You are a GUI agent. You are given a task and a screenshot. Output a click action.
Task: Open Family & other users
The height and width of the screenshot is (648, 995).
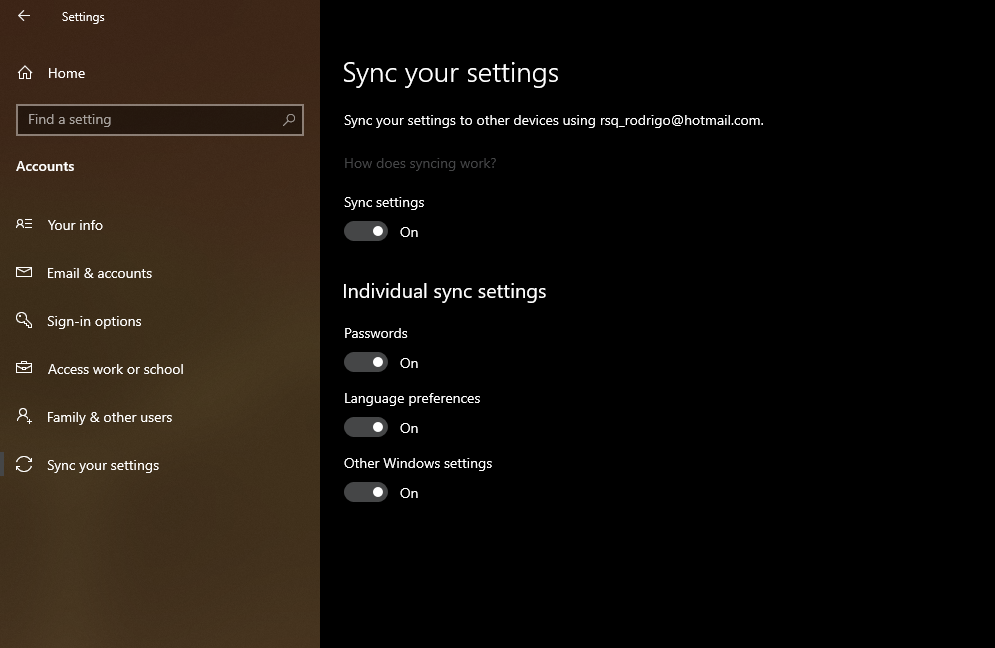point(160,417)
